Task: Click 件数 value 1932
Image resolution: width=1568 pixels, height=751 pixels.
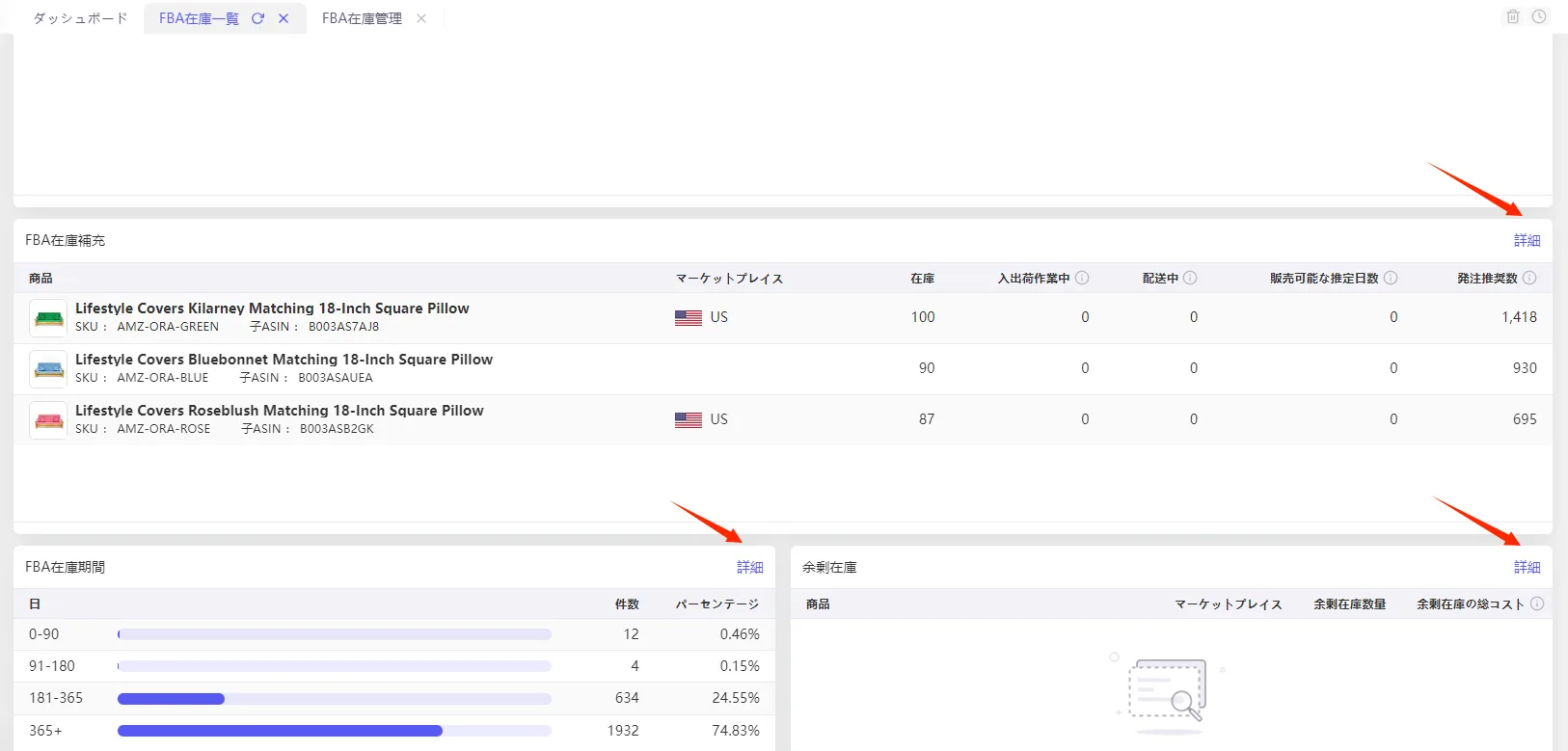Action: (x=623, y=731)
